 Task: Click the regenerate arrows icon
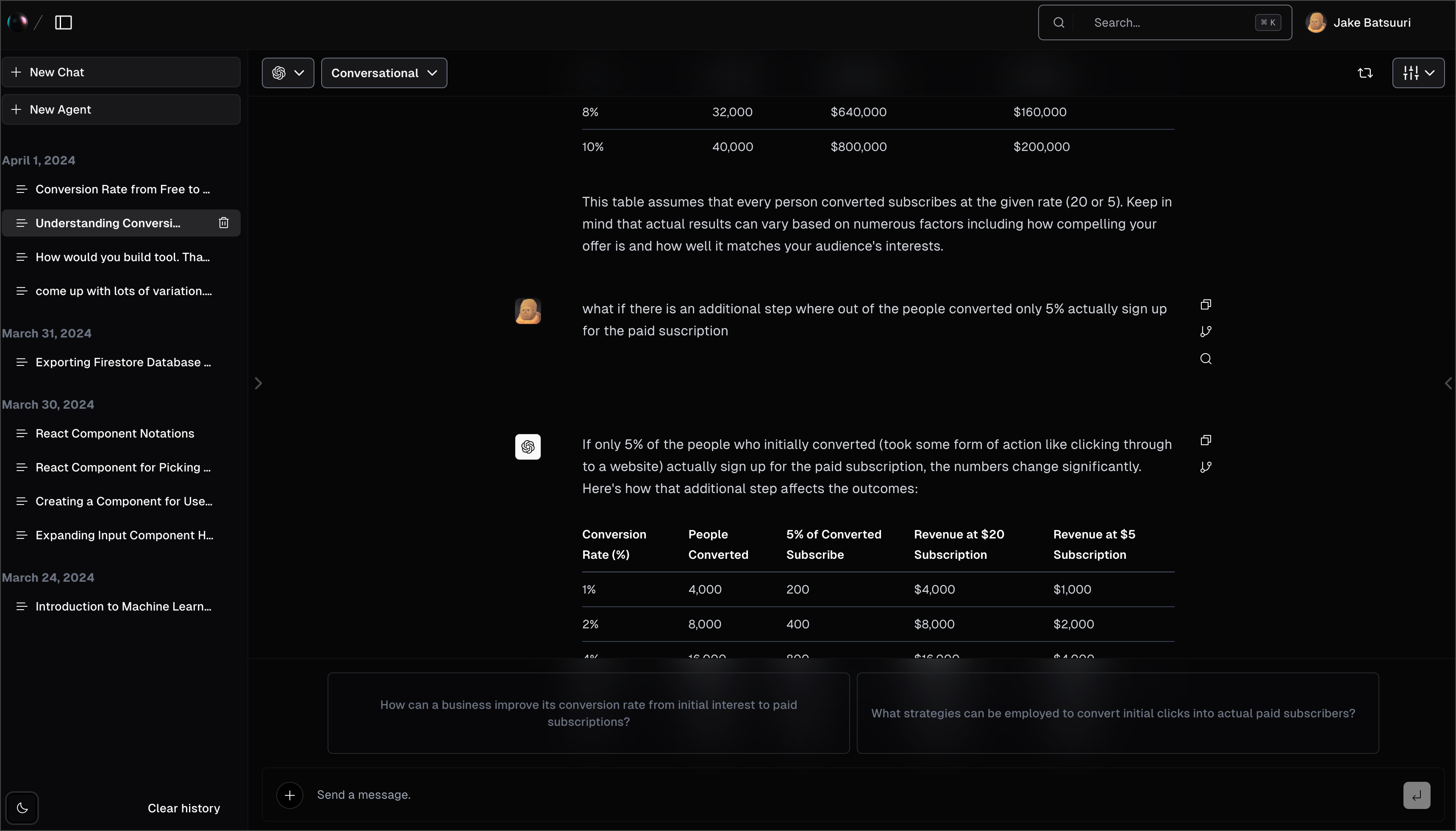(x=1365, y=73)
